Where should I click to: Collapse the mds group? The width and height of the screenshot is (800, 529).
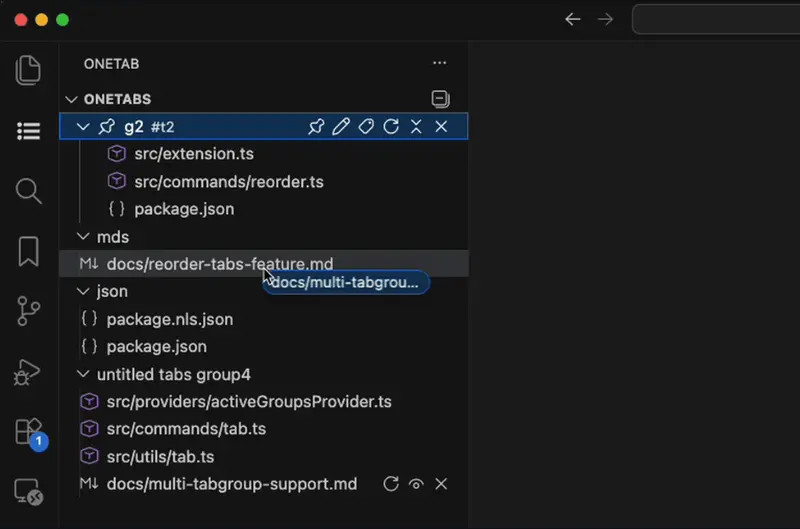tap(83, 236)
